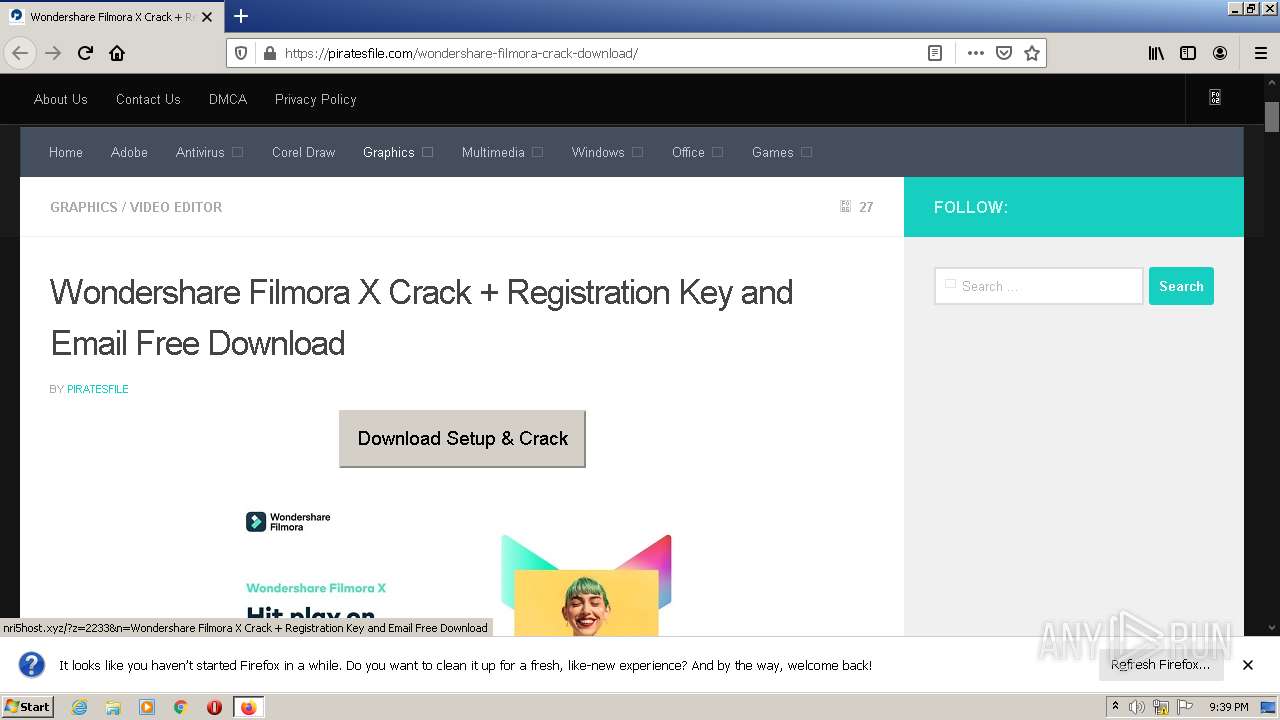This screenshot has height=720, width=1280.
Task: Click the Refresh Firefox button
Action: point(1161,665)
